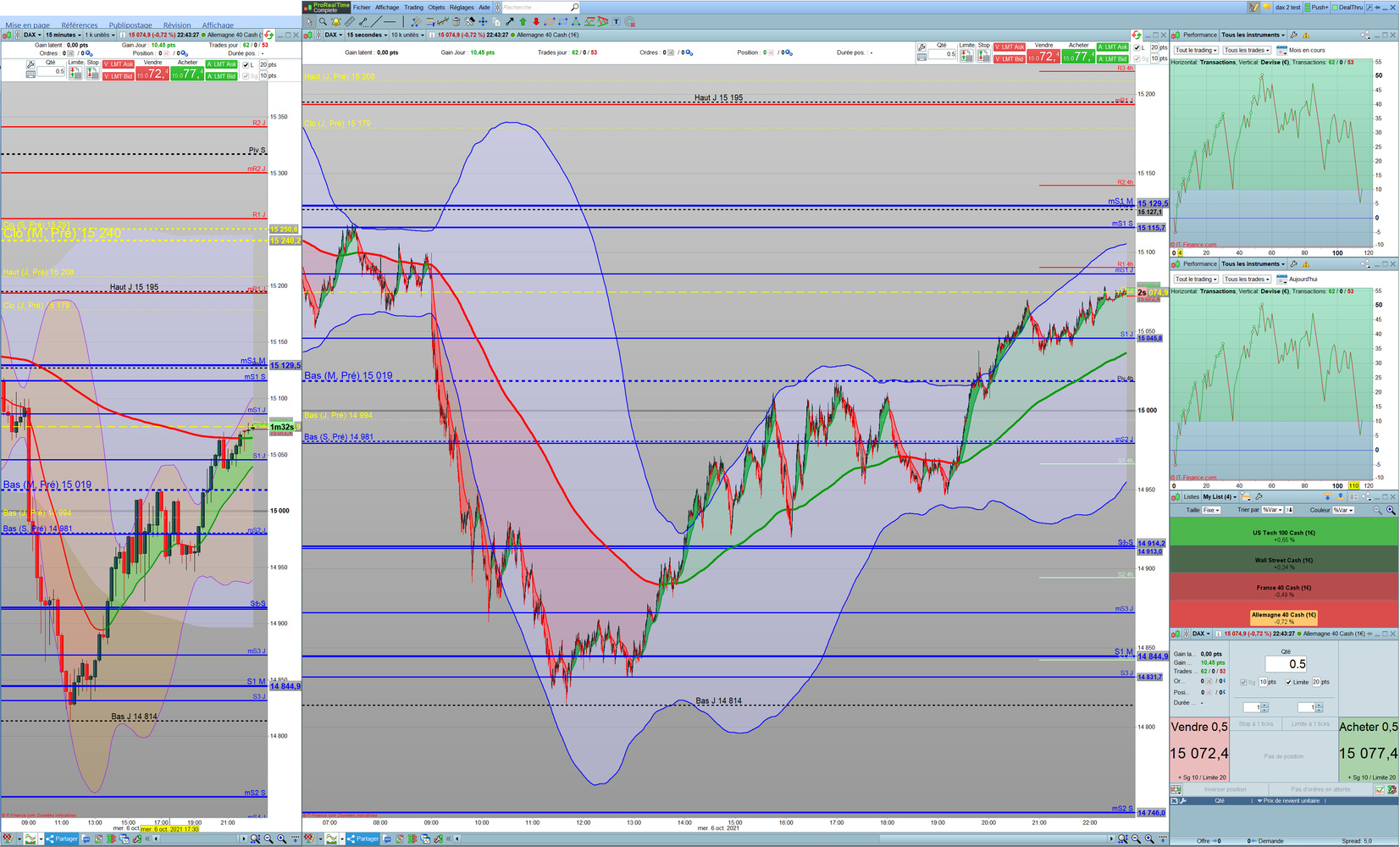Toggle the L checkbox in left chart order bar
Viewport: 1400px width, 847px height.
[246, 64]
